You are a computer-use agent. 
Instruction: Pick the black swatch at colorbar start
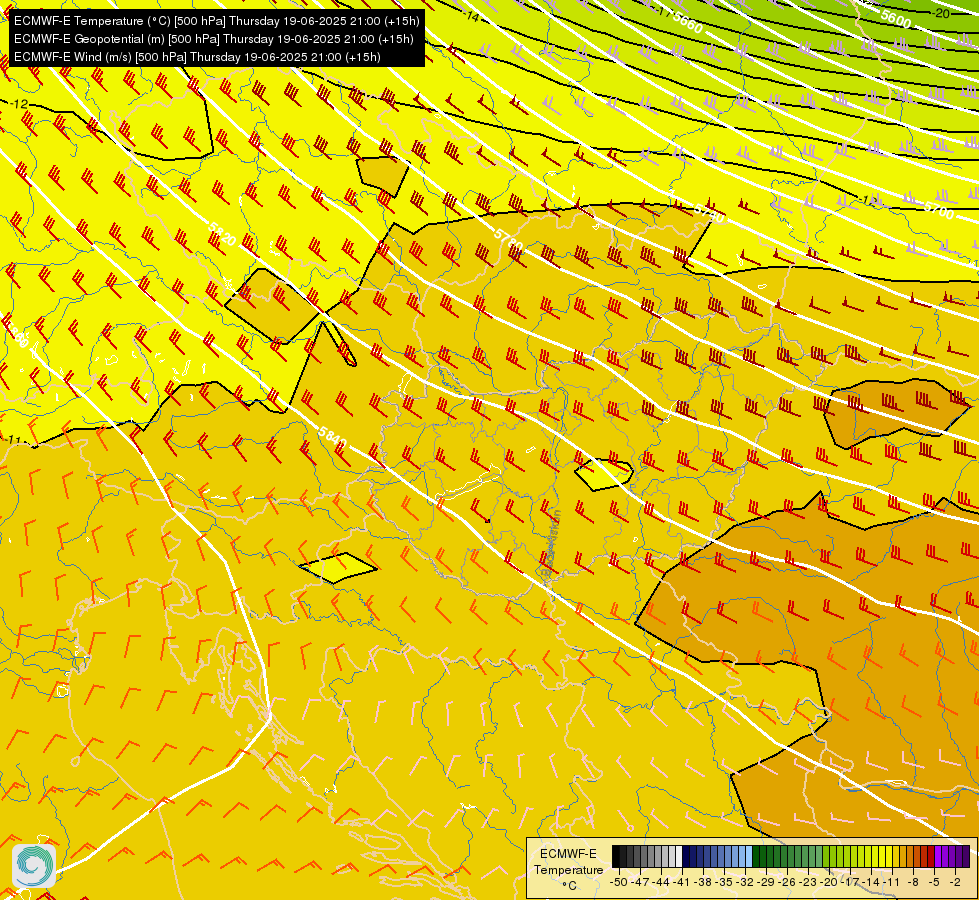click(x=616, y=856)
